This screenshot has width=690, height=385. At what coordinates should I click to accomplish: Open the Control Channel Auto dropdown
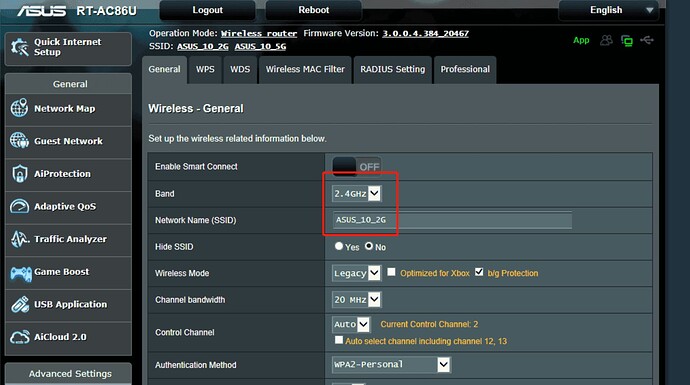coord(351,324)
